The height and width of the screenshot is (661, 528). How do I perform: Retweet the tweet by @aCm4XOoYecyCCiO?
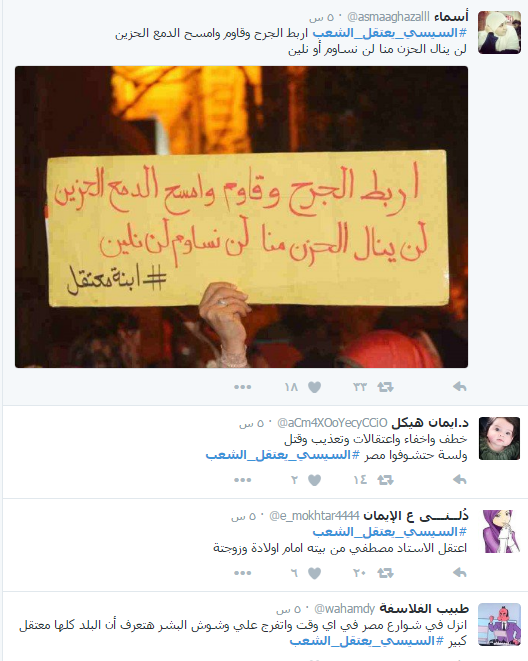pos(385,479)
